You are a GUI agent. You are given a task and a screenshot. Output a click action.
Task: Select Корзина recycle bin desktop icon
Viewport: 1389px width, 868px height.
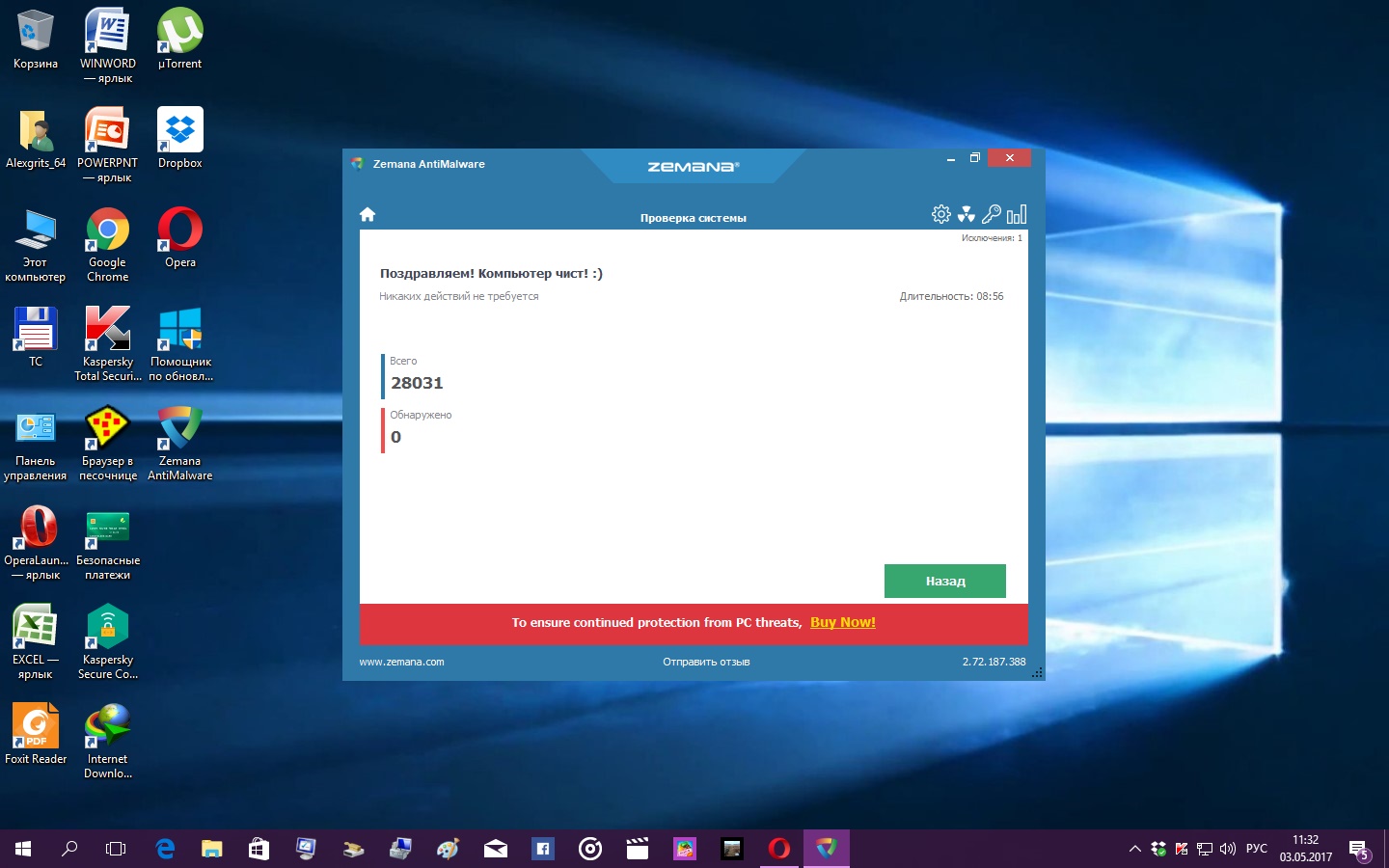click(36, 40)
